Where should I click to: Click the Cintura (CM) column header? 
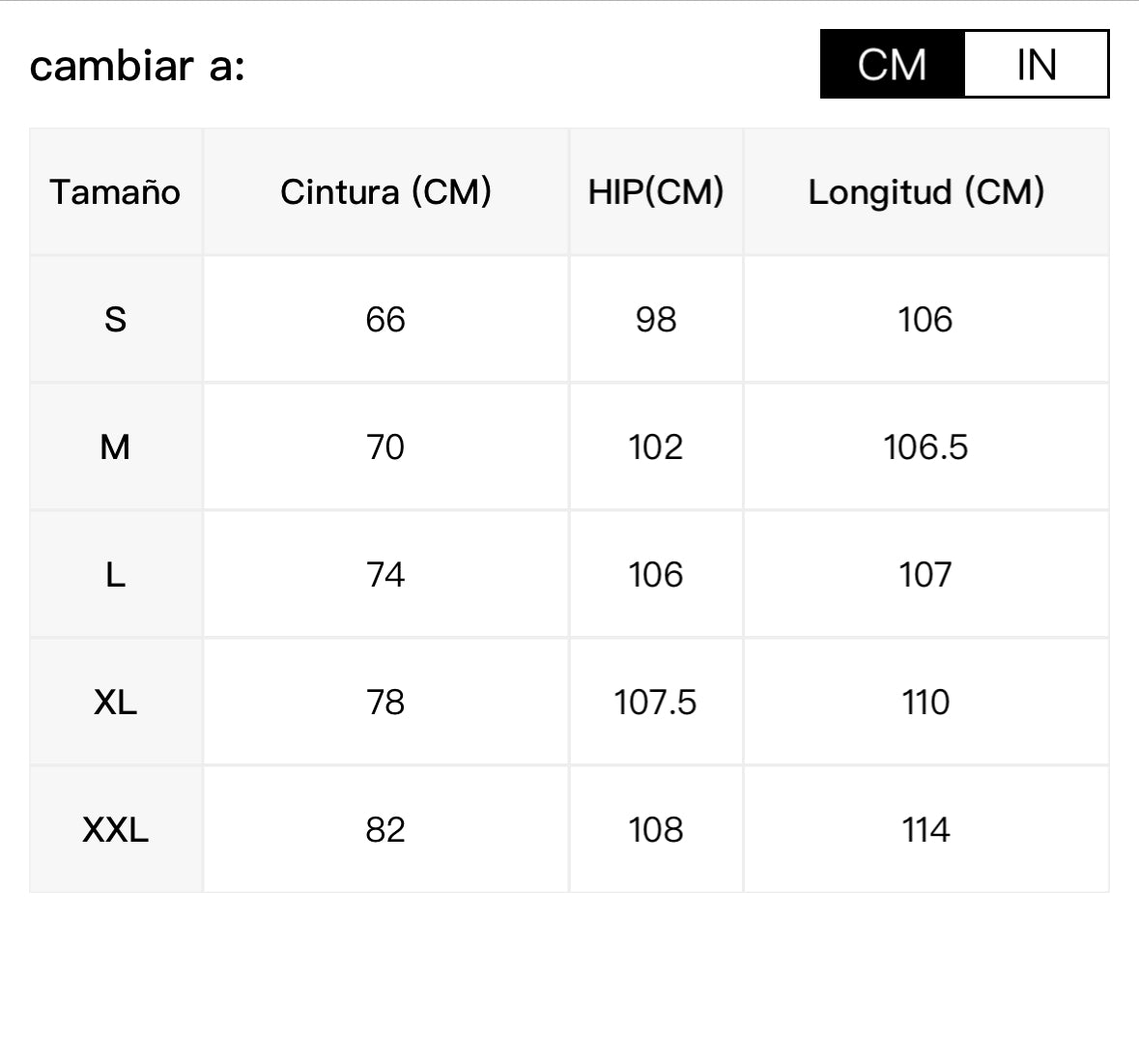(385, 192)
